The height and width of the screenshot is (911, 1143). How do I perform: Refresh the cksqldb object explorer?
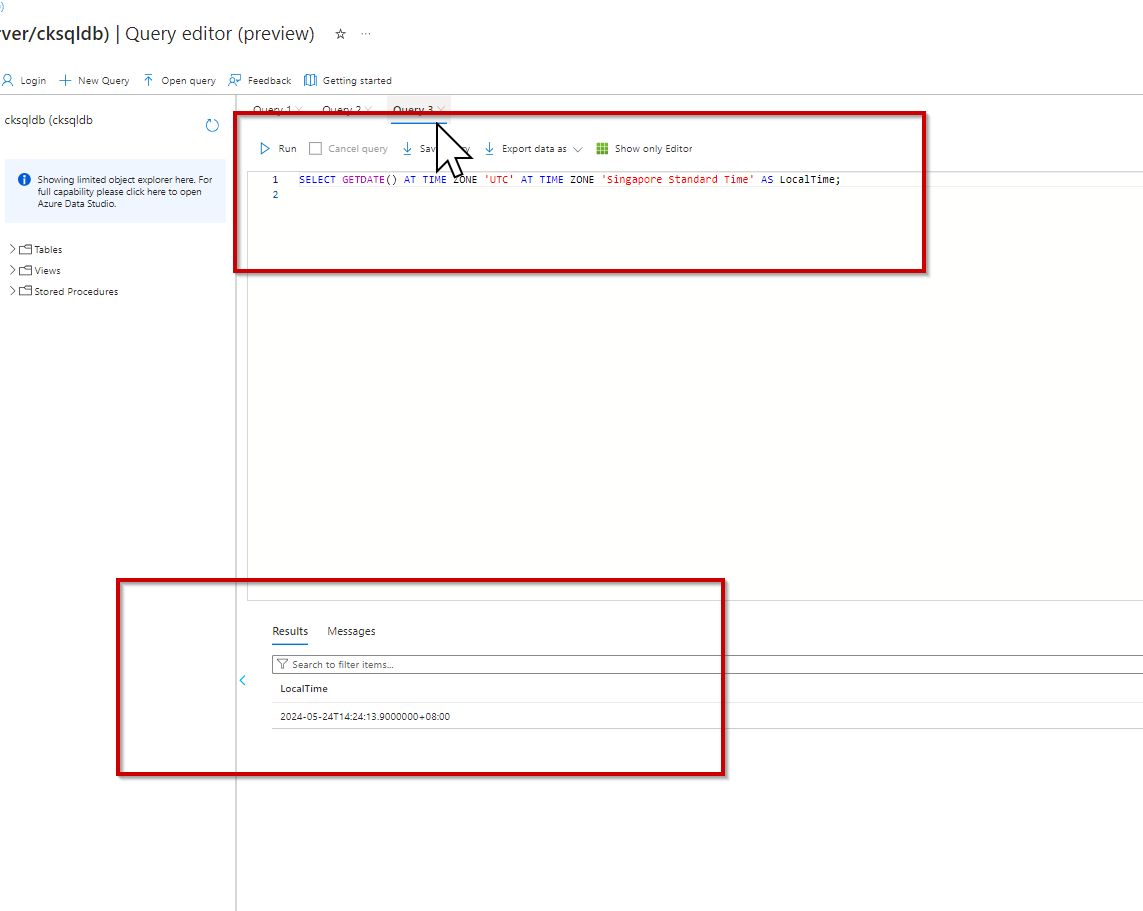click(211, 125)
